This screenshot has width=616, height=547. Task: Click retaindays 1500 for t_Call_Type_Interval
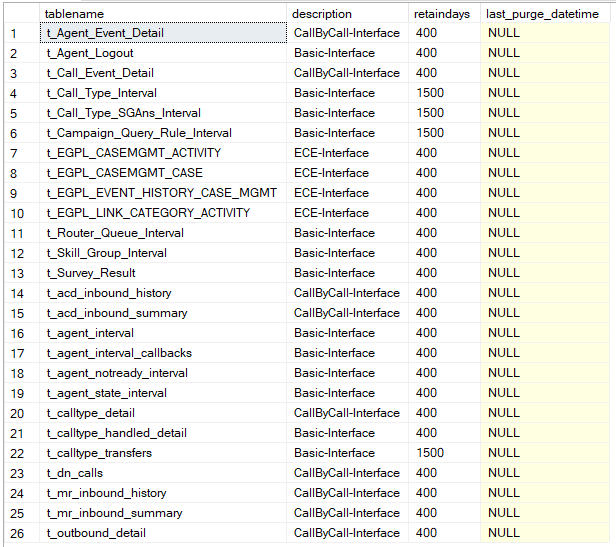(444, 93)
